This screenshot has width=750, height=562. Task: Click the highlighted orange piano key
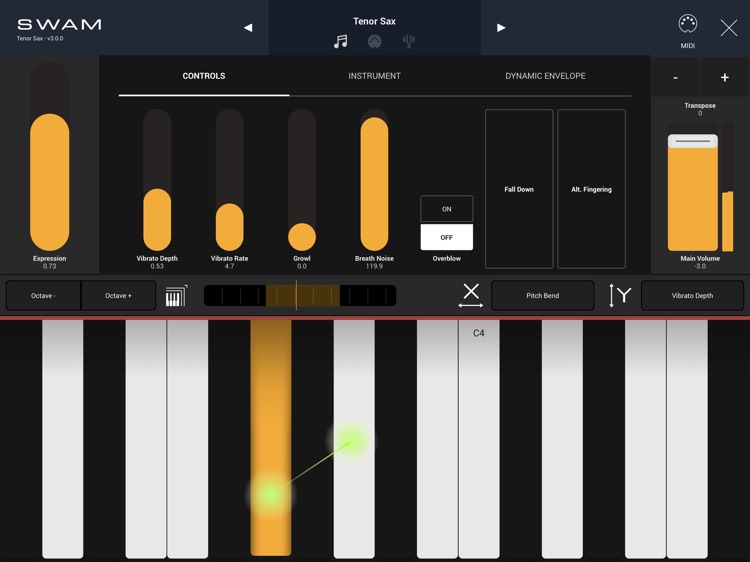click(271, 438)
